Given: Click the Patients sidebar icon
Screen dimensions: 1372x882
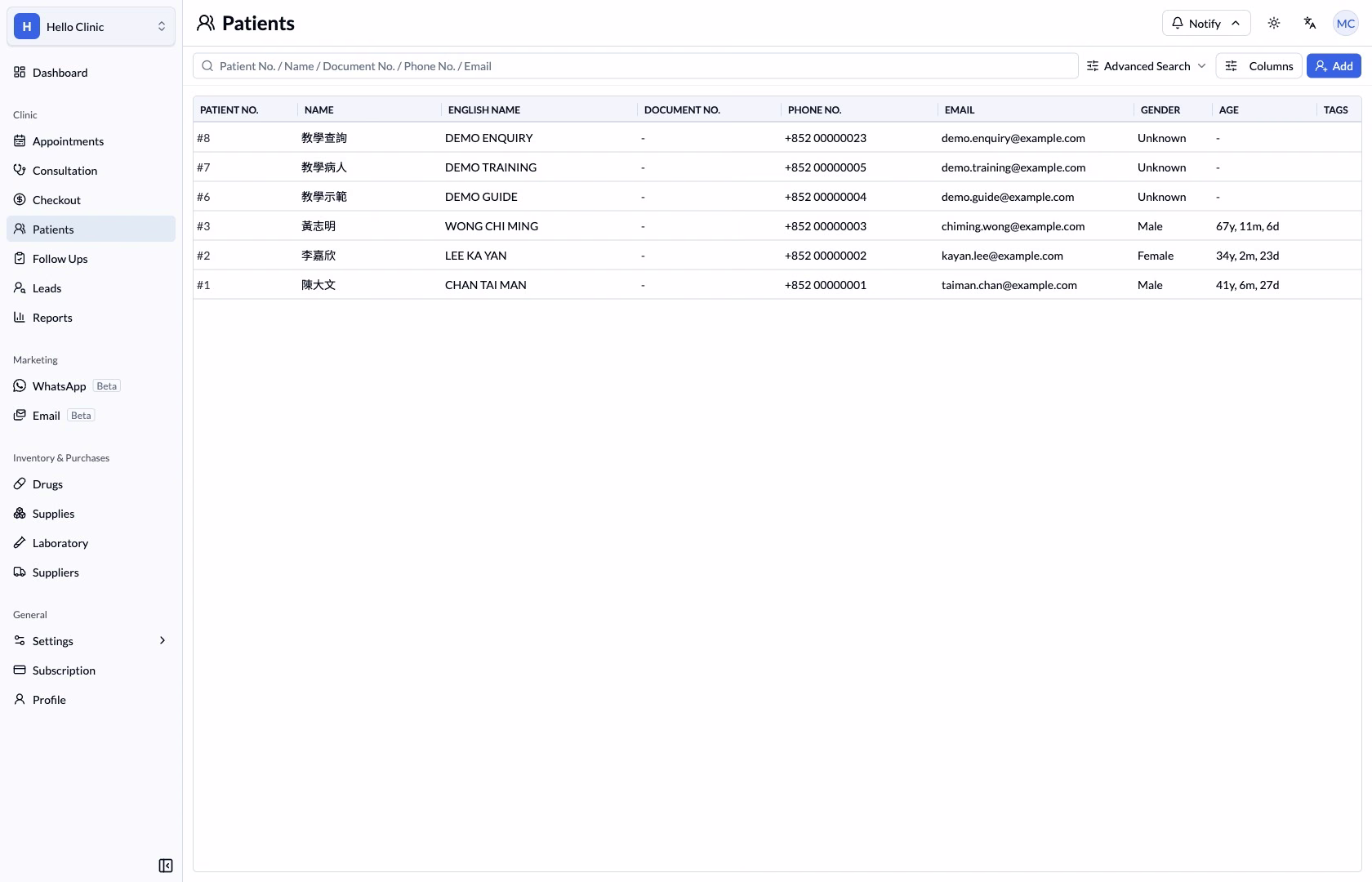Looking at the screenshot, I should [20, 229].
